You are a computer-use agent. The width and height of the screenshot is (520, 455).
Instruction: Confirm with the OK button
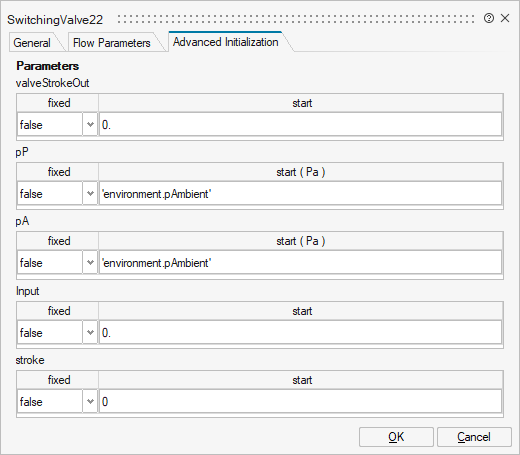[396, 437]
